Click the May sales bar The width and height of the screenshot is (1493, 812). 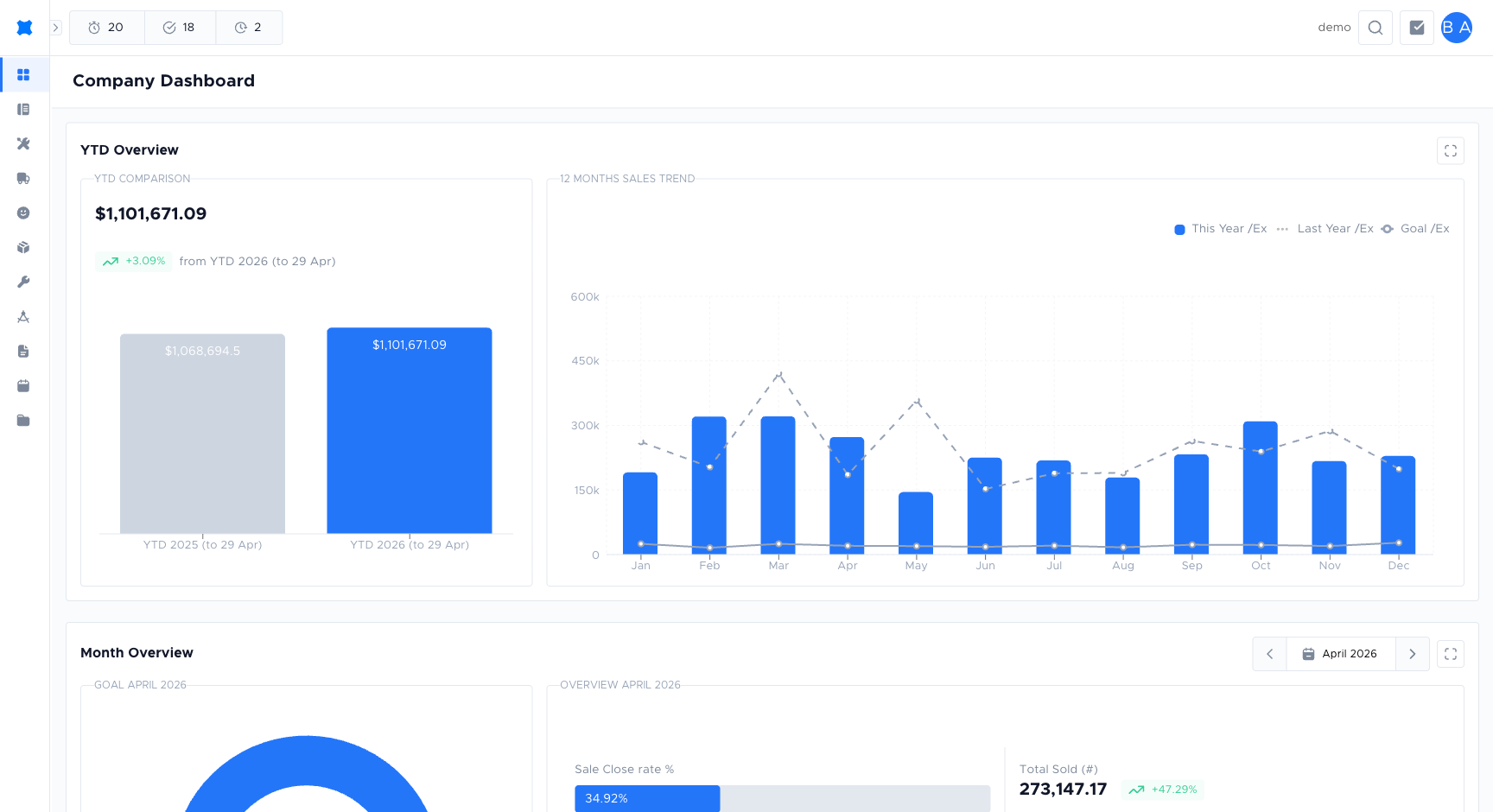click(x=916, y=523)
